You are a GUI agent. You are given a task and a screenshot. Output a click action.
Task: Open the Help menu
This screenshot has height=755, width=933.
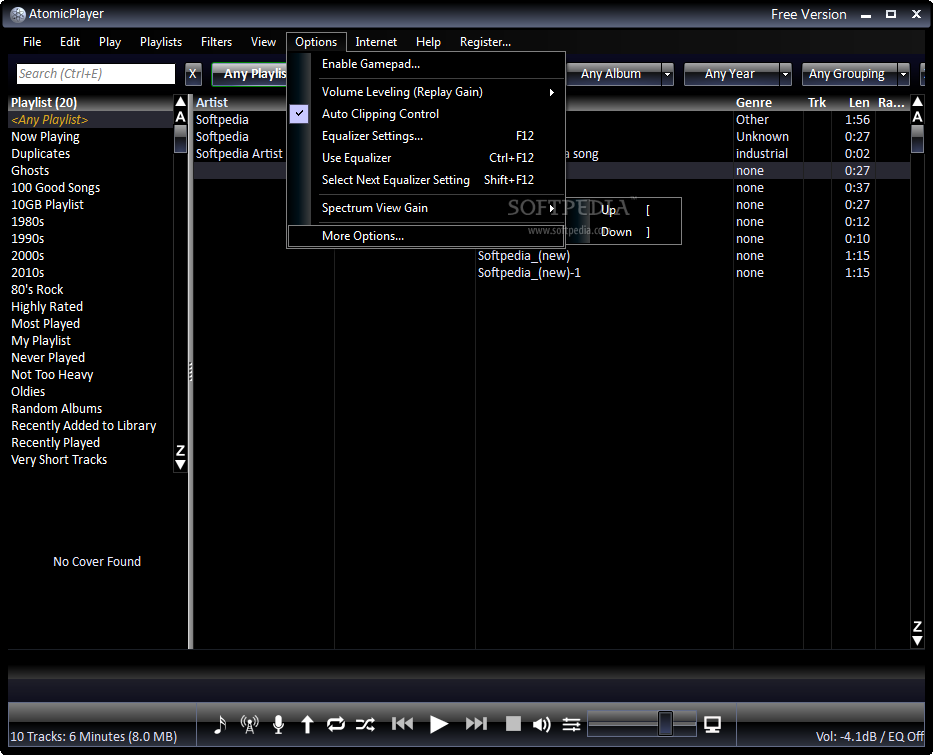tap(428, 42)
